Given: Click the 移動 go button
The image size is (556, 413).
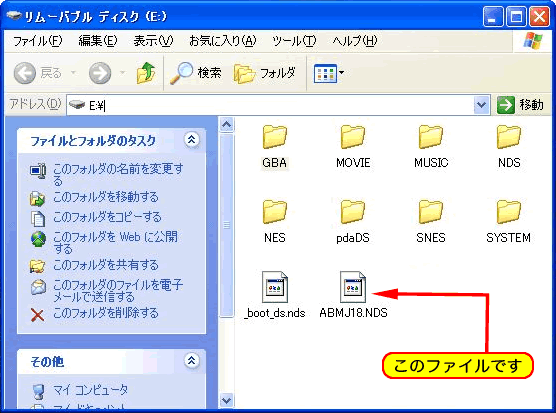Looking at the screenshot, I should coord(520,105).
